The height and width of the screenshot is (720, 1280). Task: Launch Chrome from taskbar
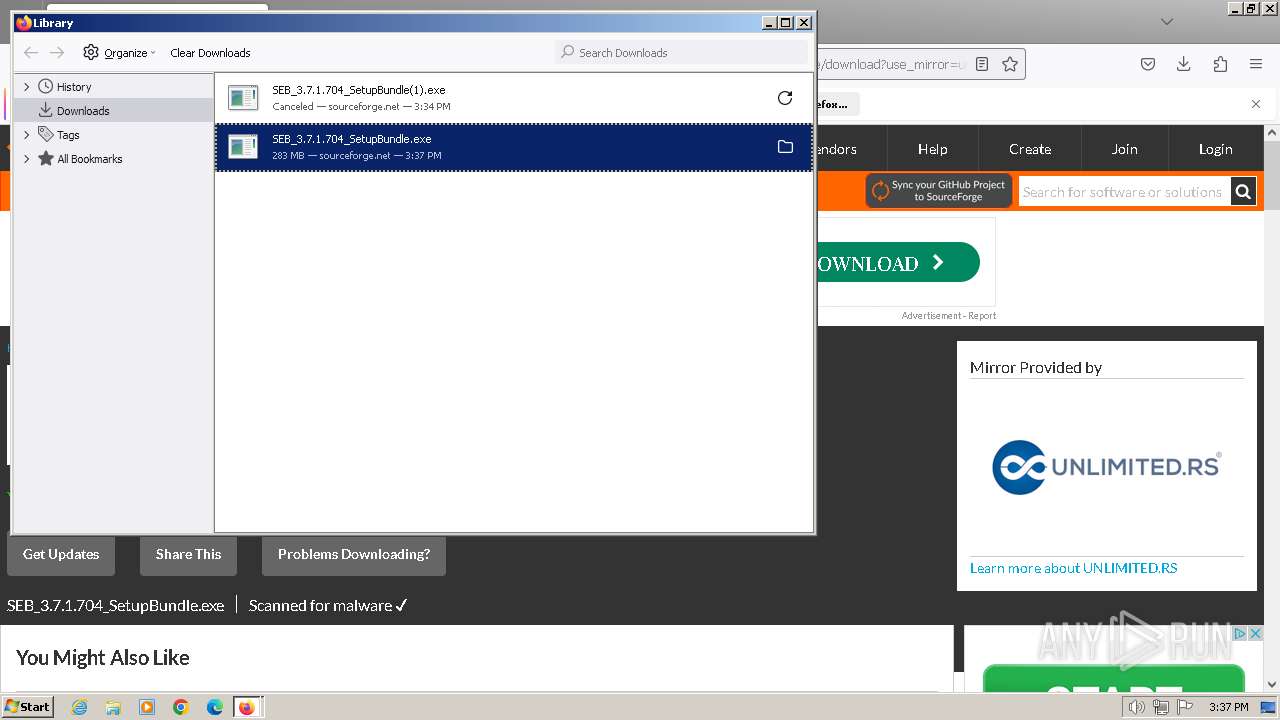(x=181, y=707)
